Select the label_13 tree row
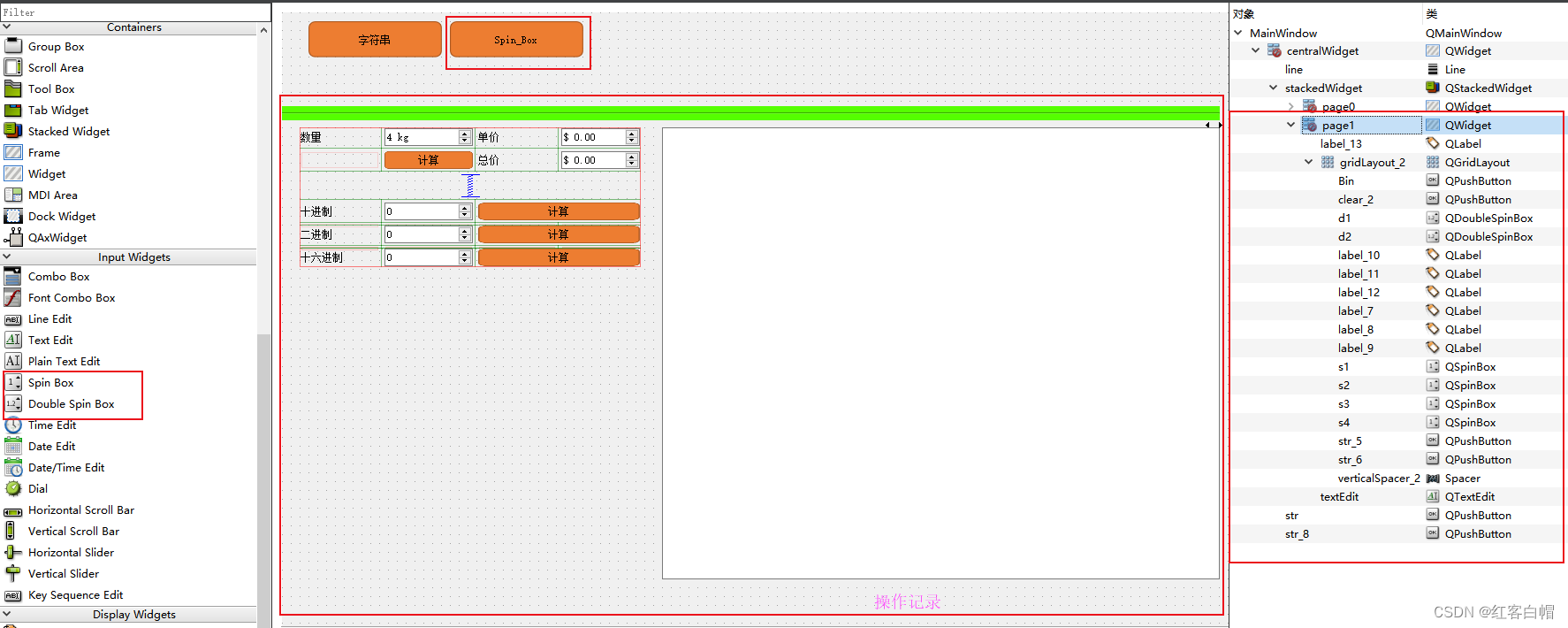Screen dimensions: 1568x628 pyautogui.click(x=1397, y=143)
